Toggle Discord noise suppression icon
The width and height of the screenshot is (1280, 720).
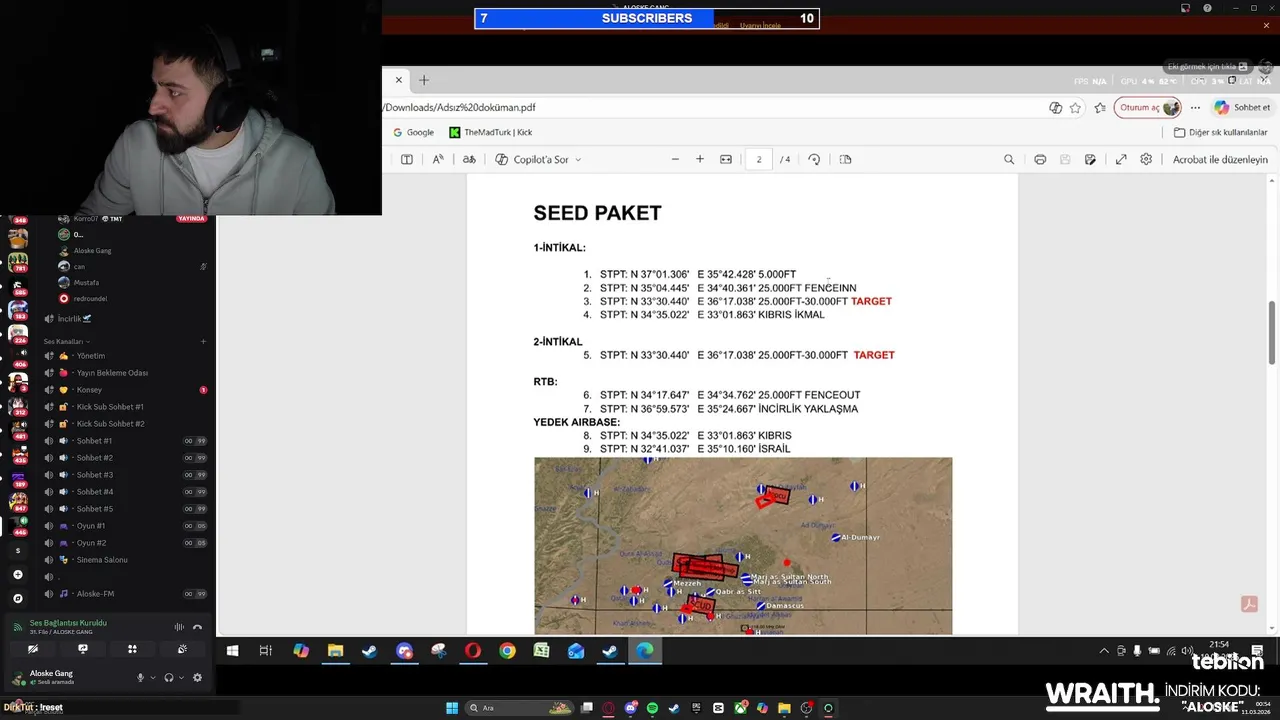point(179,627)
